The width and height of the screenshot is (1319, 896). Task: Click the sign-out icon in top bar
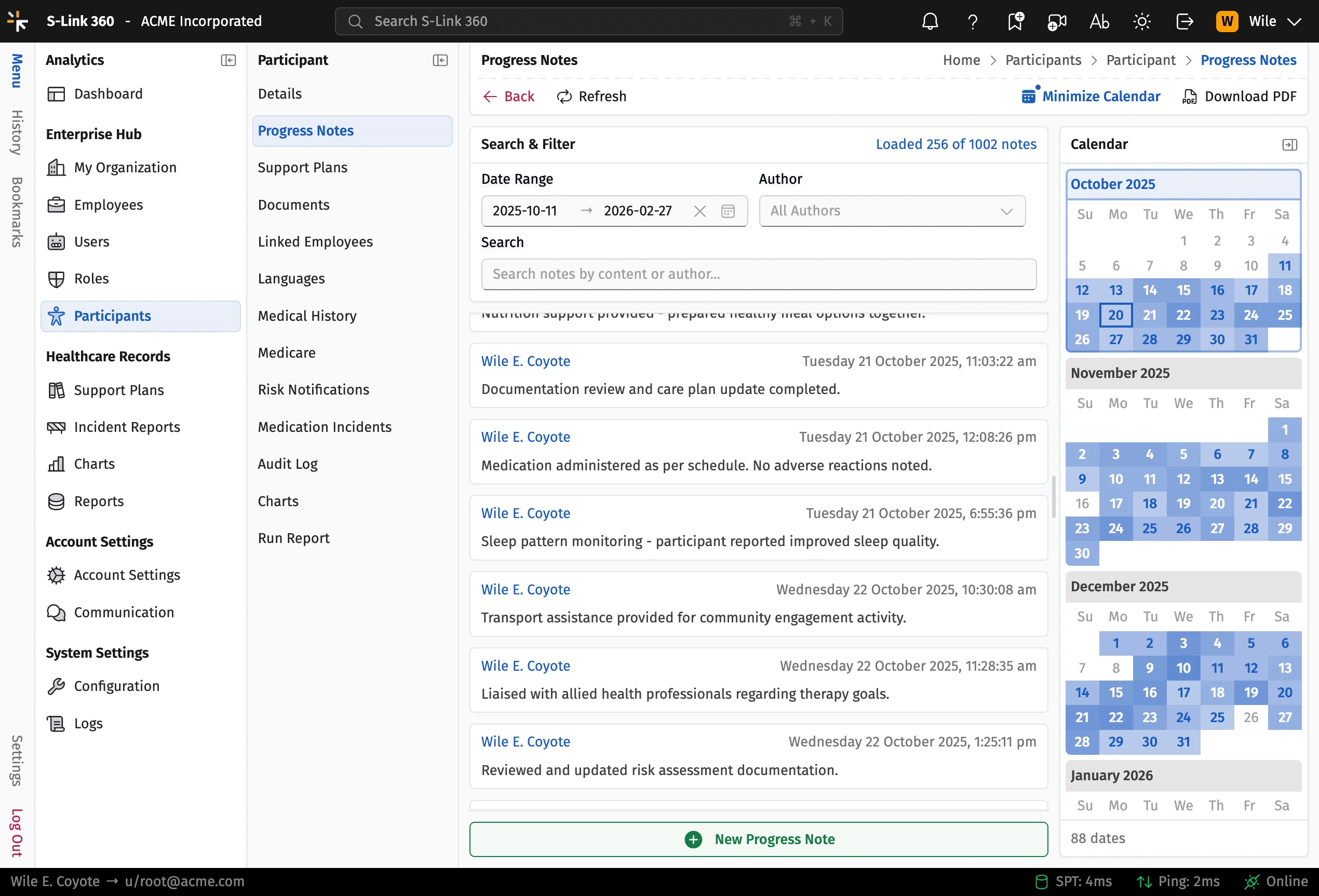[1185, 21]
